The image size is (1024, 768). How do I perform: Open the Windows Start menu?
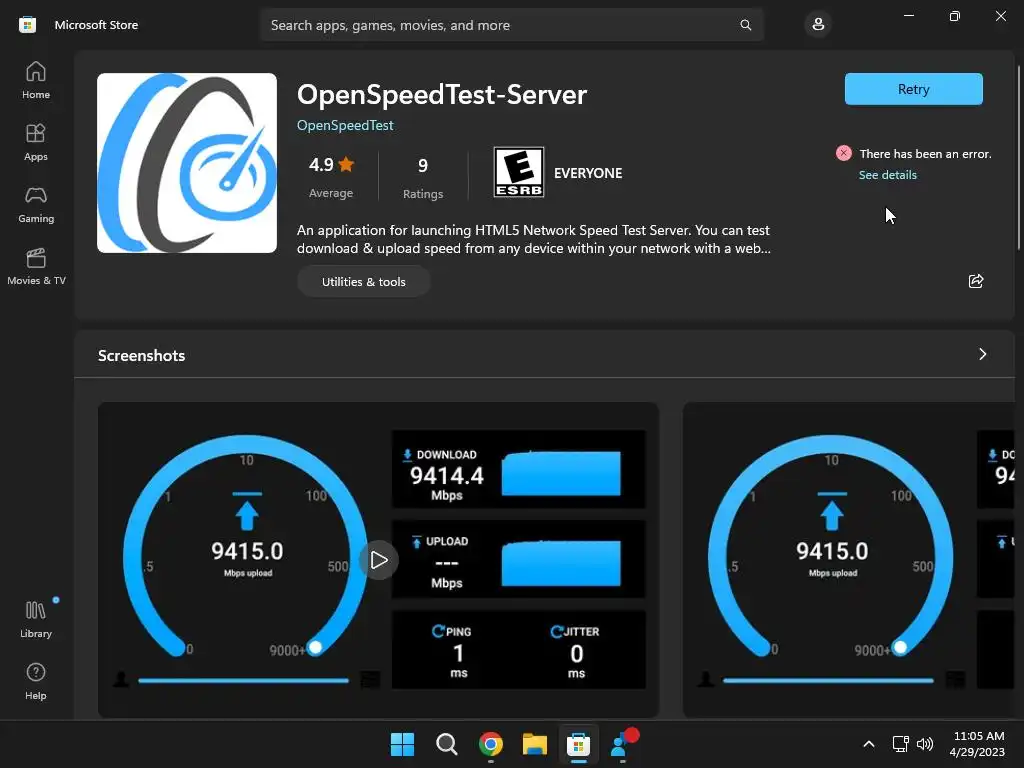point(402,744)
